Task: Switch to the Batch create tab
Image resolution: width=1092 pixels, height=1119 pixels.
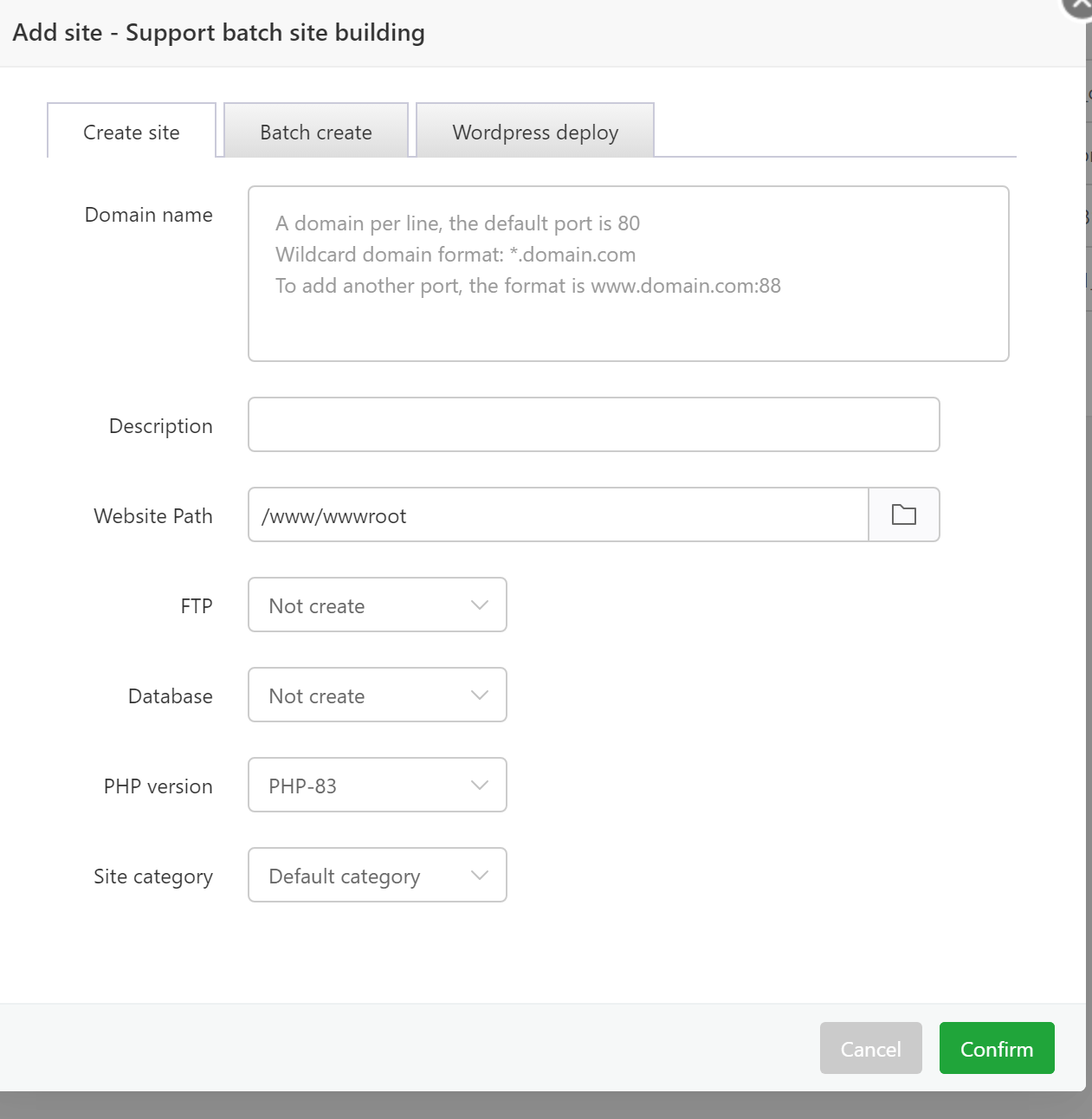Action: pos(316,132)
